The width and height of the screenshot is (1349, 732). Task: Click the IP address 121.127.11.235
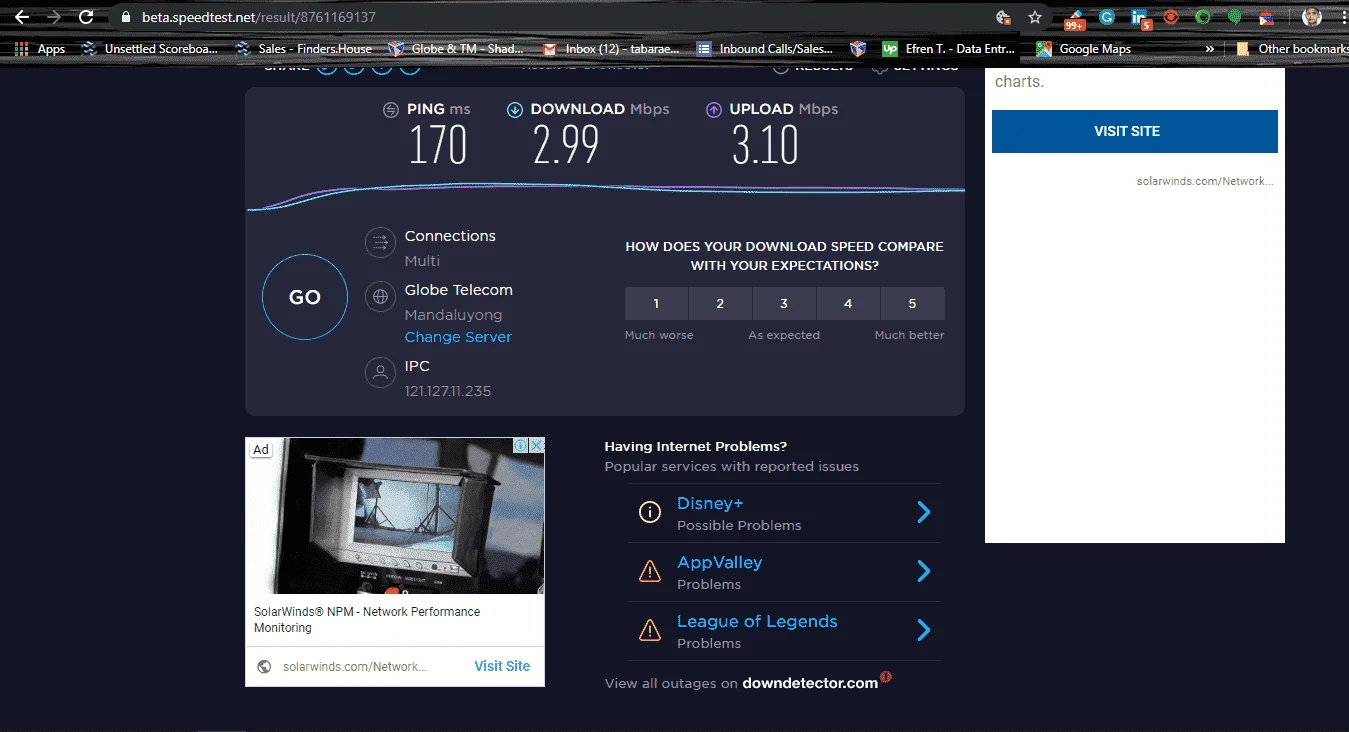pyautogui.click(x=448, y=391)
